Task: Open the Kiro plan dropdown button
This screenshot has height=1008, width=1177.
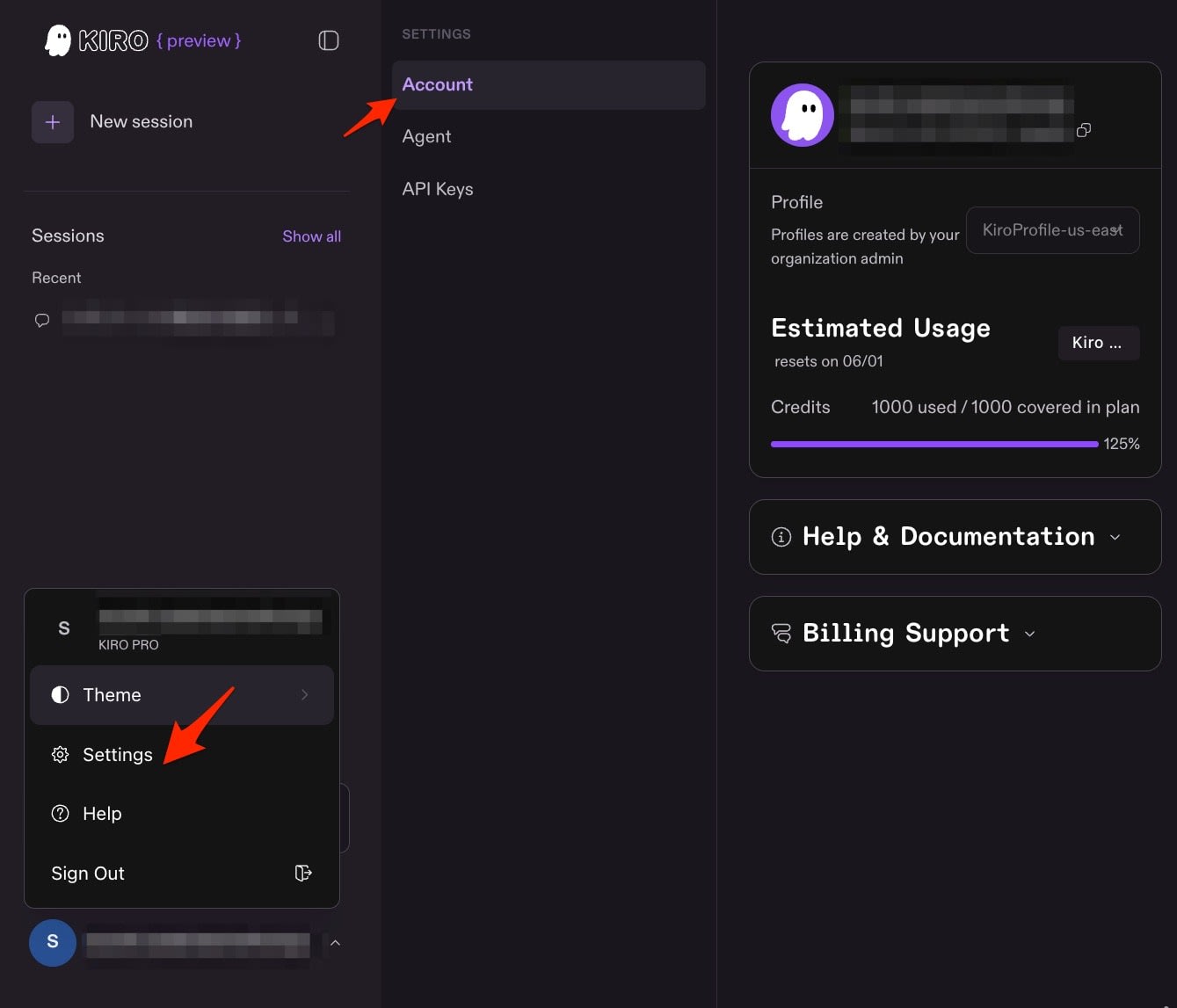Action: [x=1099, y=343]
